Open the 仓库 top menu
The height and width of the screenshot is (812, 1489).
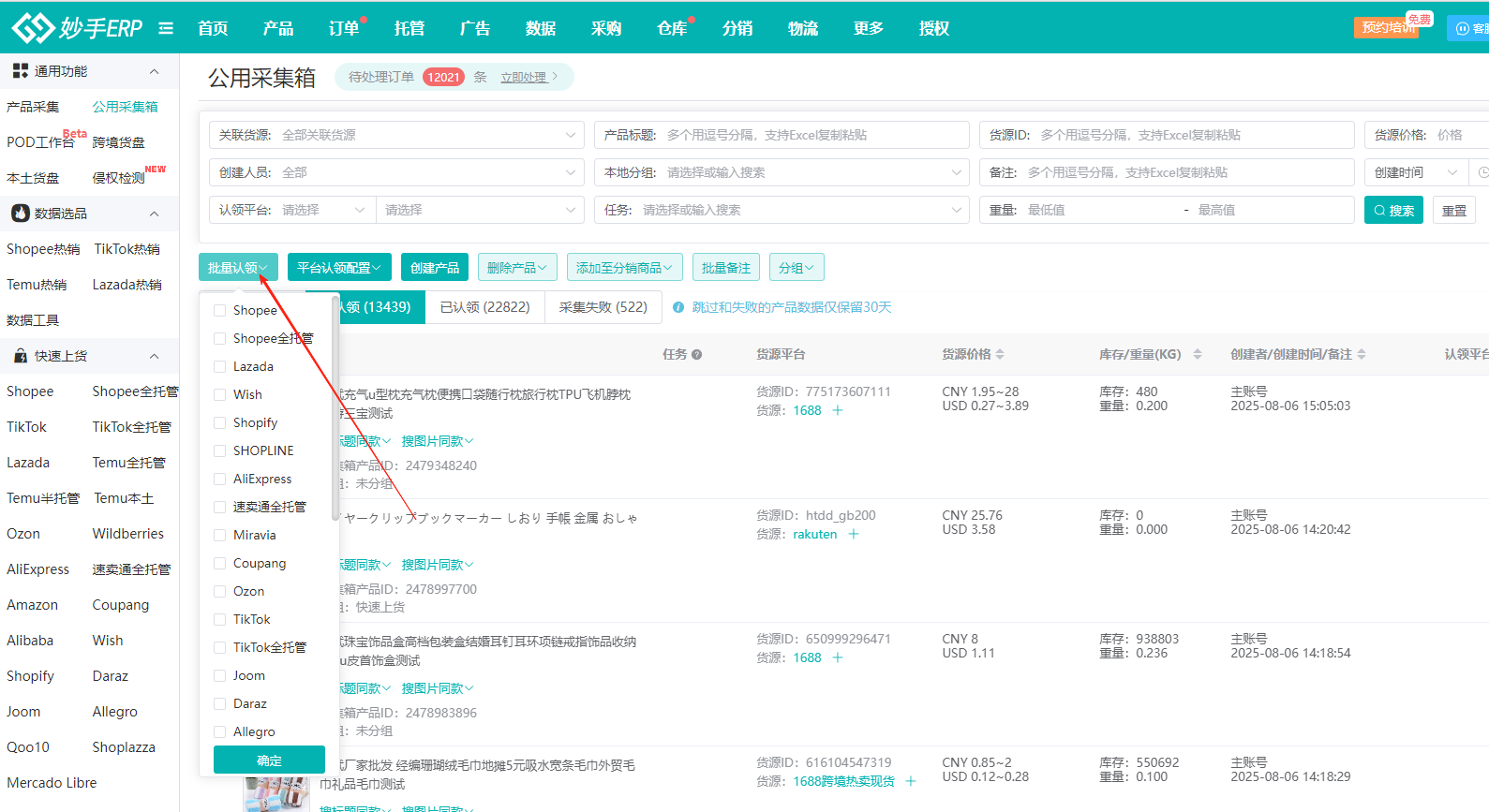click(672, 28)
